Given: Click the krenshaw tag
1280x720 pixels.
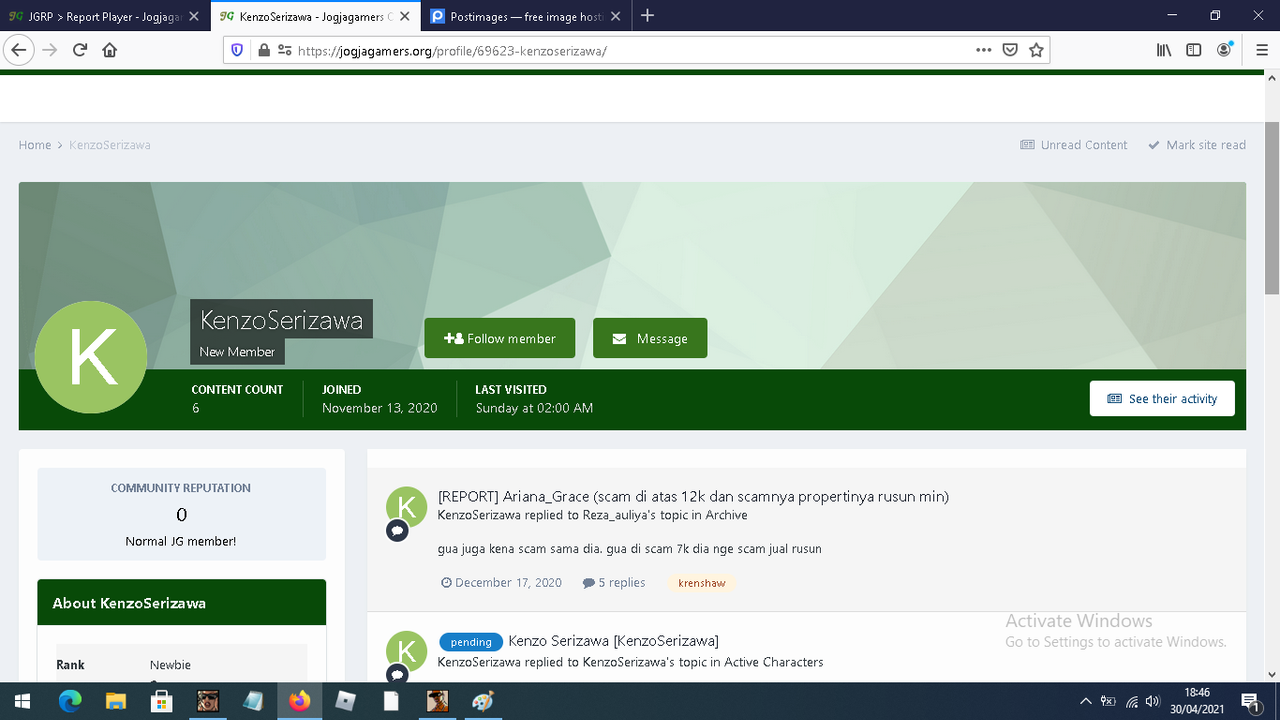Looking at the screenshot, I should click(x=702, y=582).
